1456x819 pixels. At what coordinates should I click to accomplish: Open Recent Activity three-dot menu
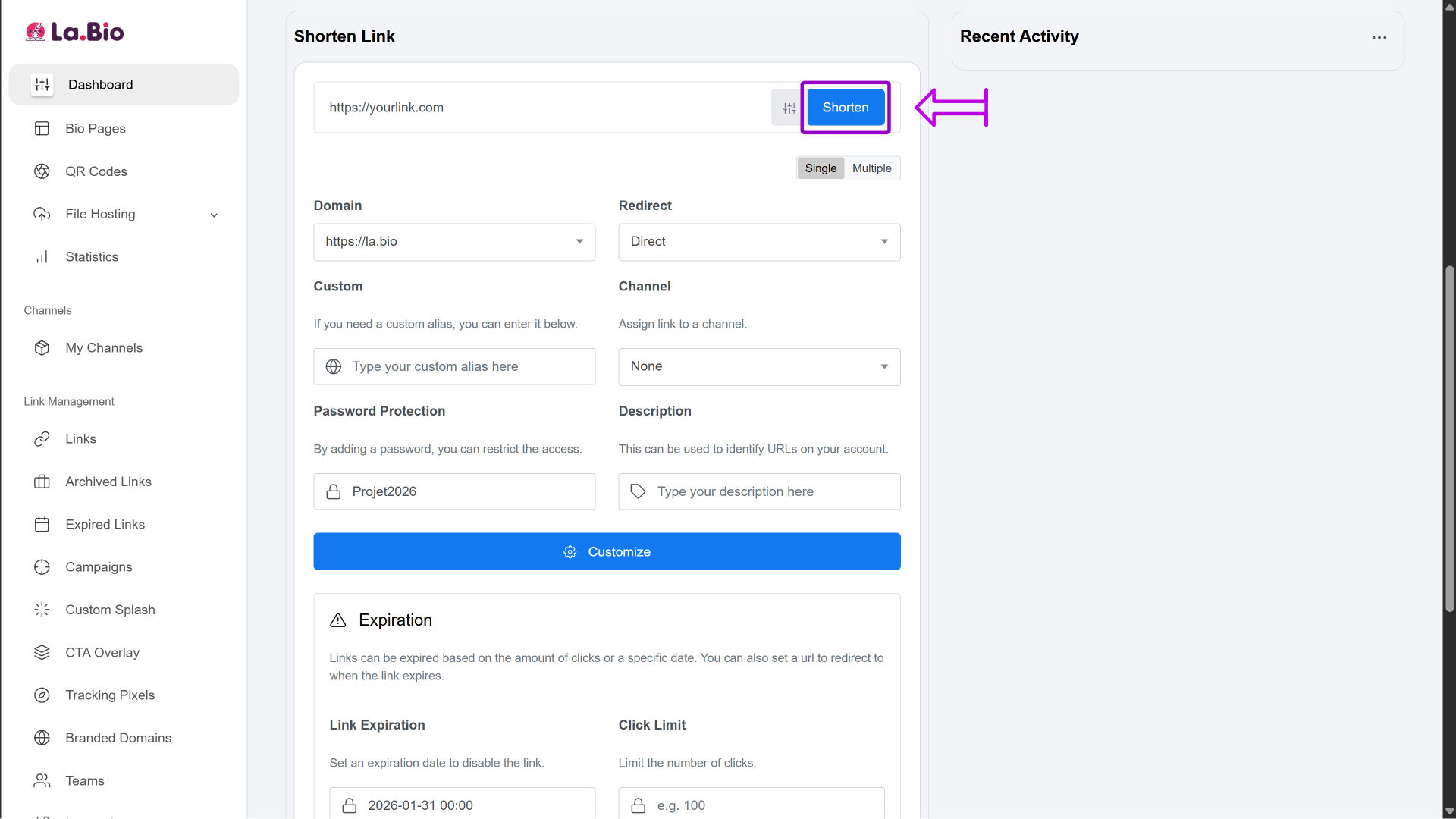pos(1379,37)
